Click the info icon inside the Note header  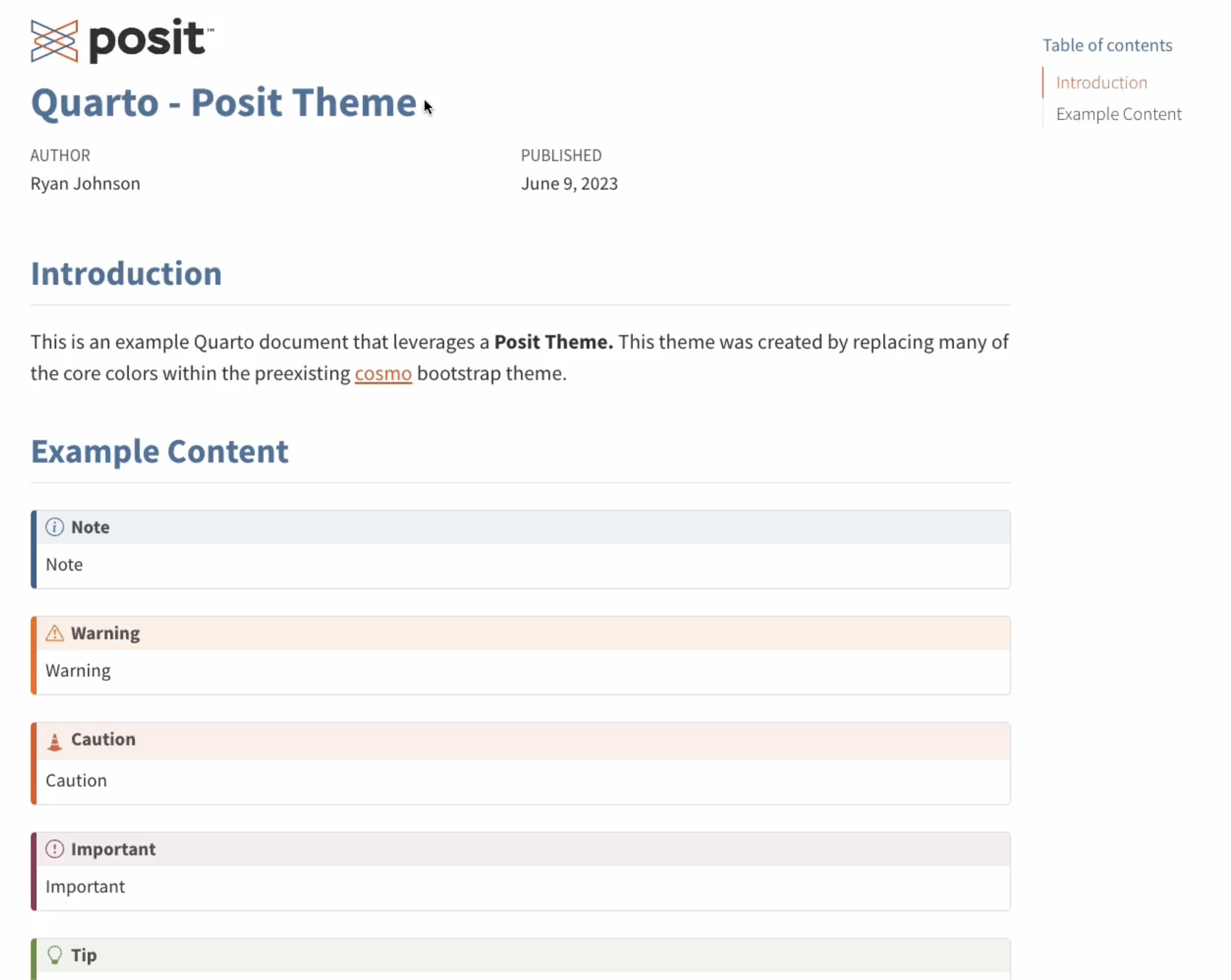click(x=54, y=527)
